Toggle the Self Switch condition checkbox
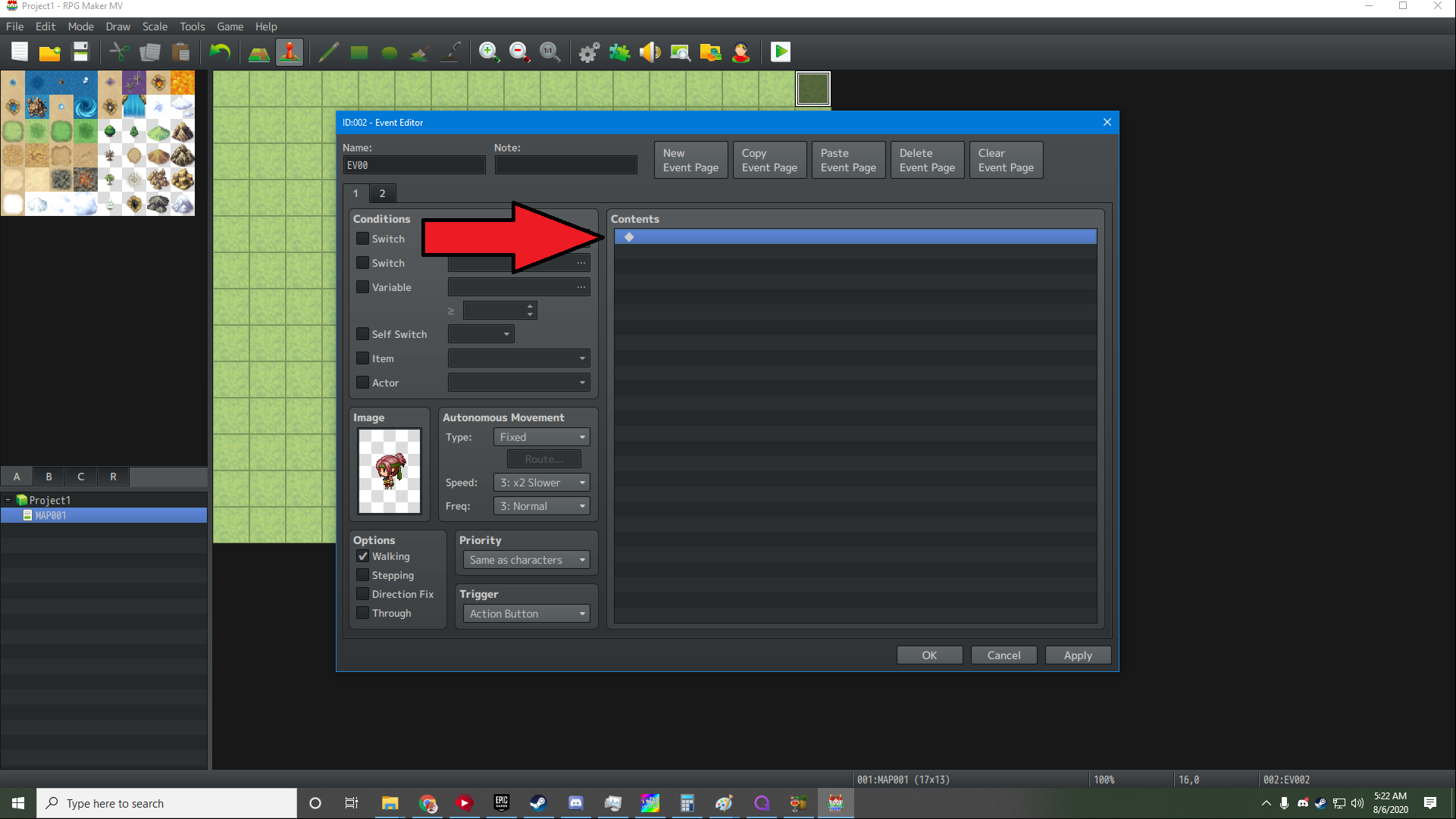The image size is (1456, 819). click(363, 334)
